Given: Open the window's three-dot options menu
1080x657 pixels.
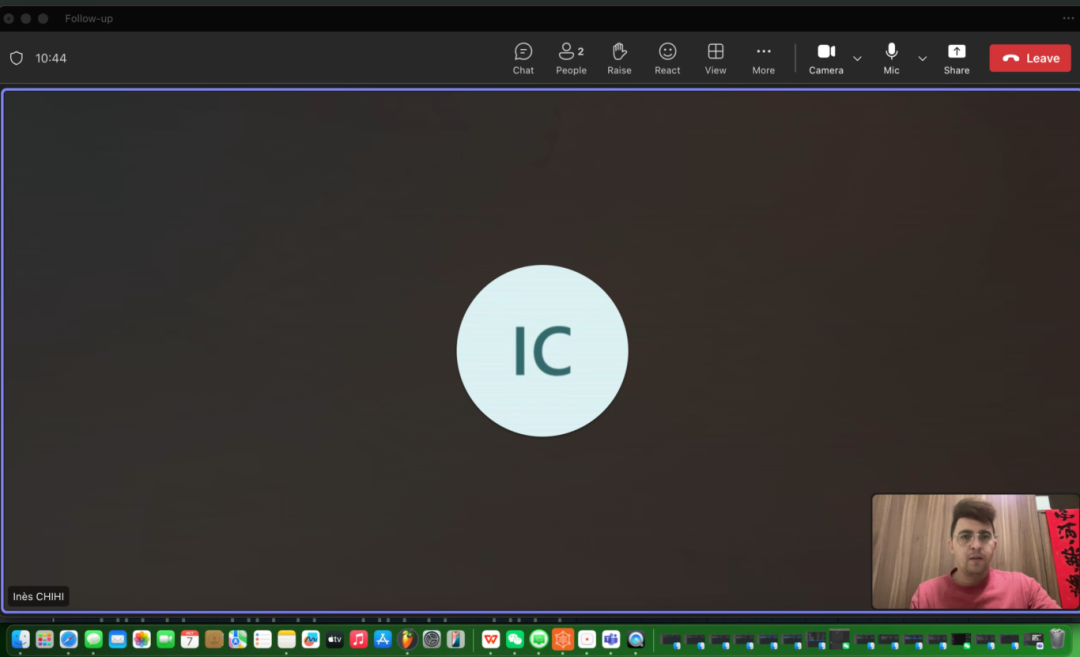Looking at the screenshot, I should 1068,18.
